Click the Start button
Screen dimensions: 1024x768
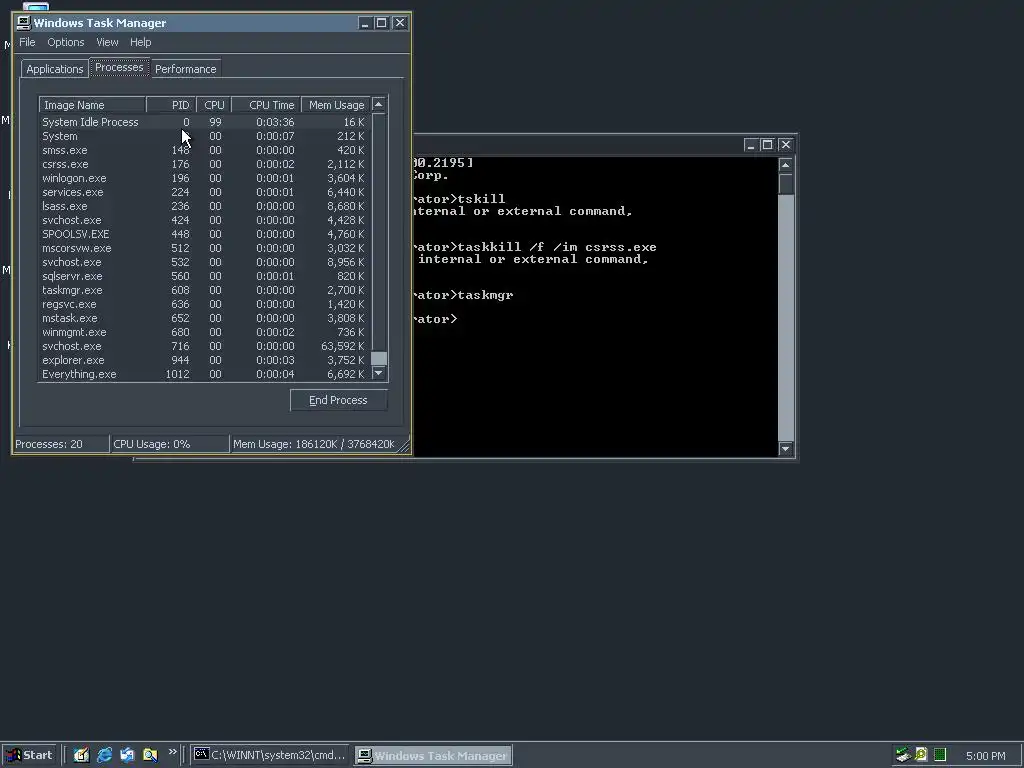coord(29,755)
